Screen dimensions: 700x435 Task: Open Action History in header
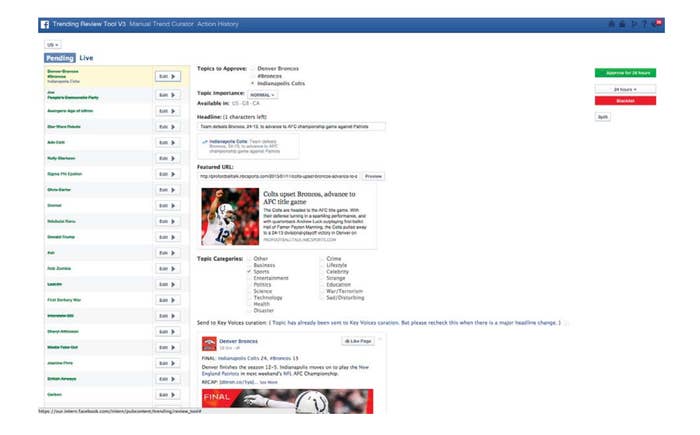tap(218, 24)
